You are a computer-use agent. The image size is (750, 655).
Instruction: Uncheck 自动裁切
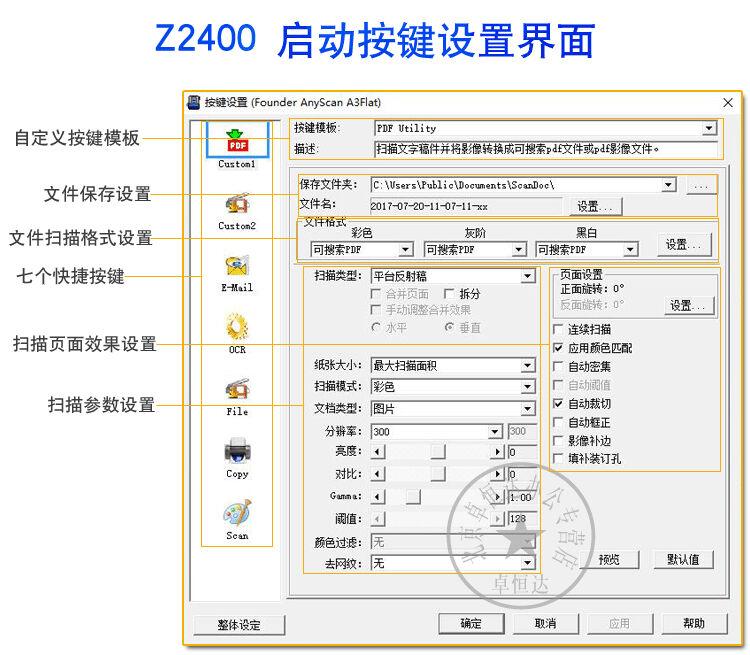pyautogui.click(x=558, y=404)
